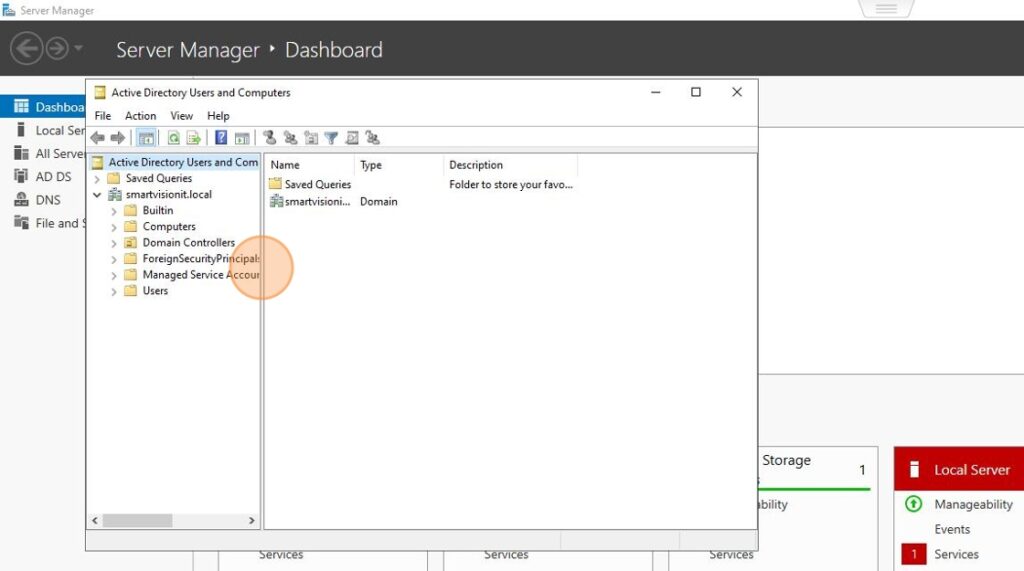Click Services in the Local Server tile
The width and height of the screenshot is (1024, 571).
pyautogui.click(x=956, y=554)
